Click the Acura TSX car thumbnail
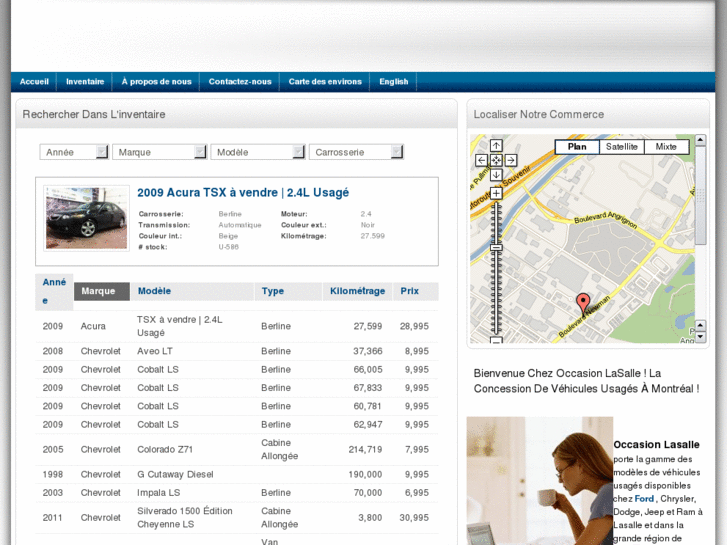The width and height of the screenshot is (727, 545). (x=86, y=218)
